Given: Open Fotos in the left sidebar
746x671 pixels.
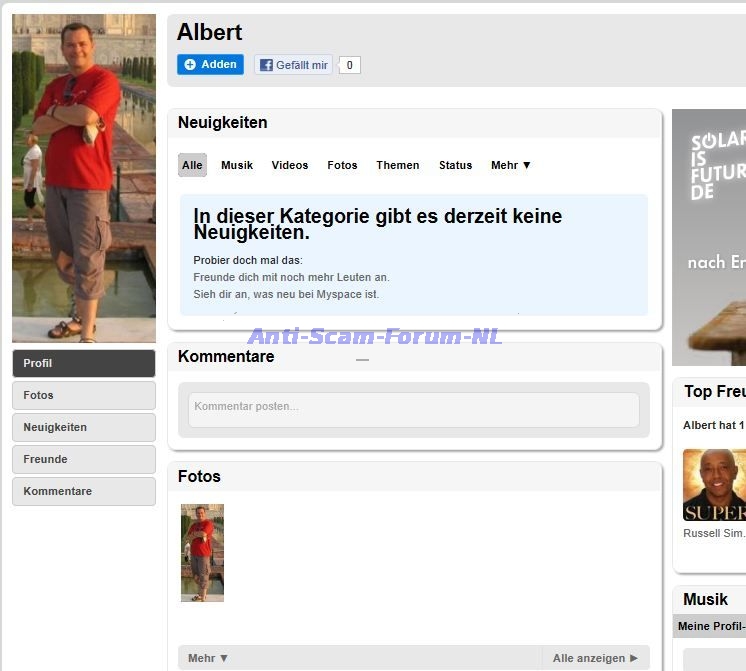Looking at the screenshot, I should (x=84, y=395).
